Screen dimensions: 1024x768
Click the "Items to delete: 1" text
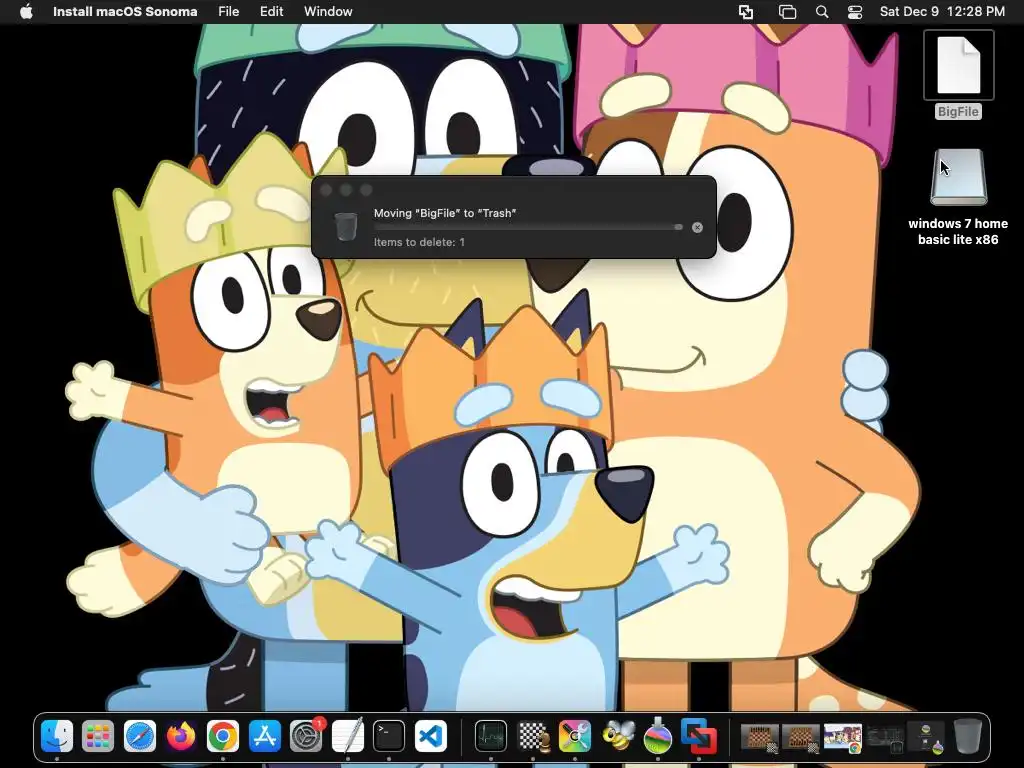(419, 242)
